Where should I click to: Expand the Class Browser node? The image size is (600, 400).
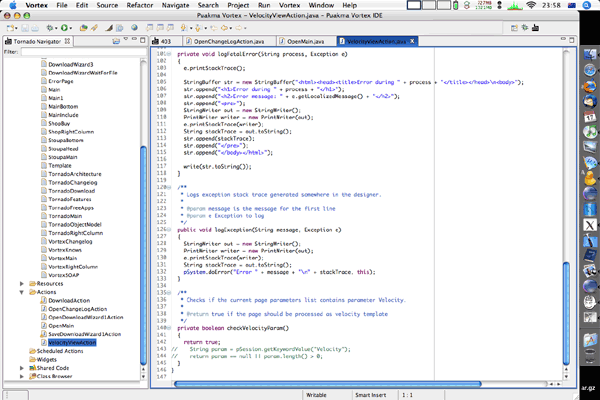point(22,376)
